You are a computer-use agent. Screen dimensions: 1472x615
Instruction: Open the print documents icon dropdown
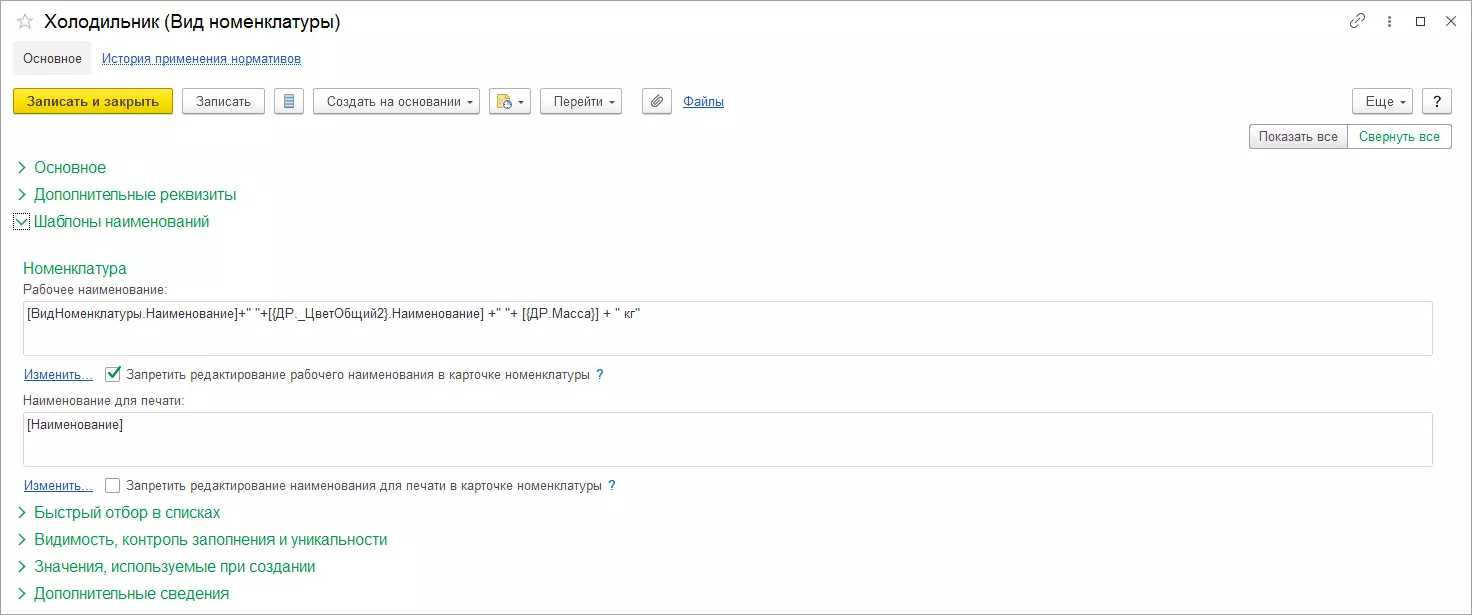click(509, 101)
